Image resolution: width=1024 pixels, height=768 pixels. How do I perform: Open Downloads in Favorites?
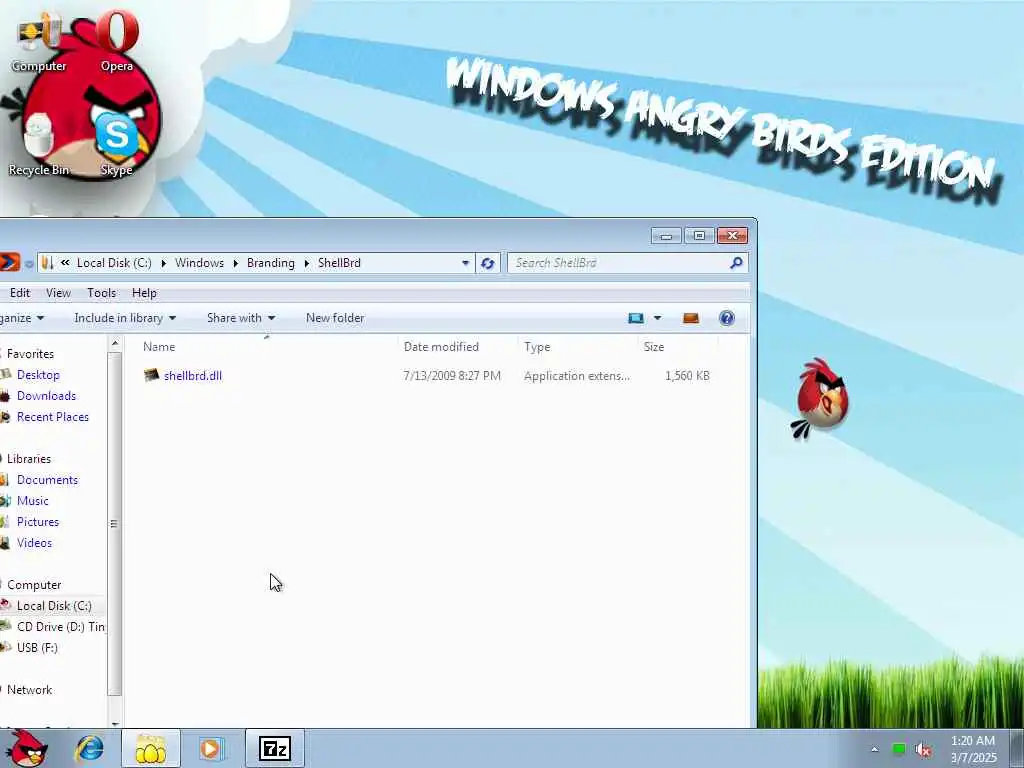[x=46, y=396]
